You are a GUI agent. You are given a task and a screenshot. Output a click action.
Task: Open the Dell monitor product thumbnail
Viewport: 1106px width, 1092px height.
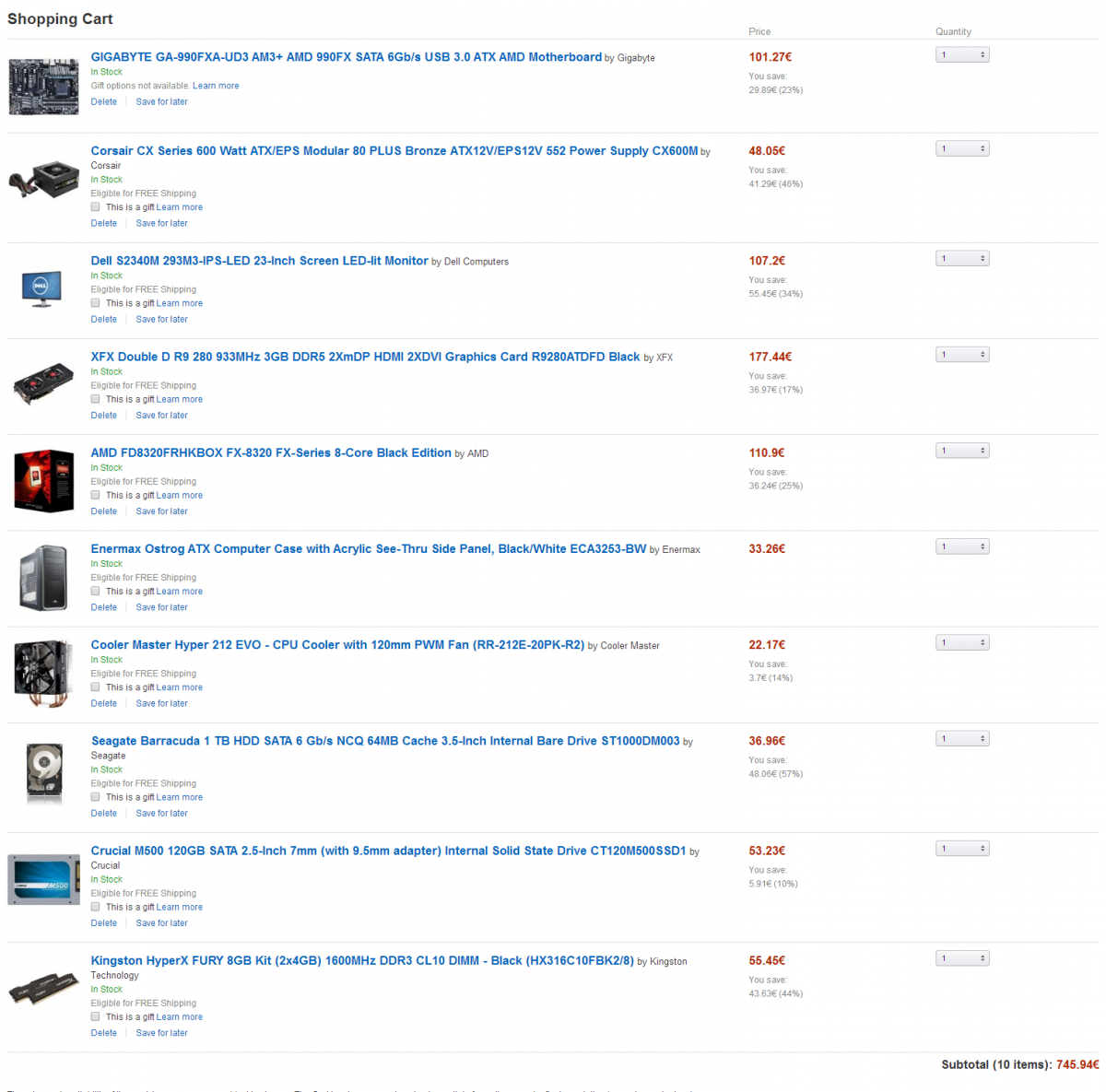click(x=41, y=288)
